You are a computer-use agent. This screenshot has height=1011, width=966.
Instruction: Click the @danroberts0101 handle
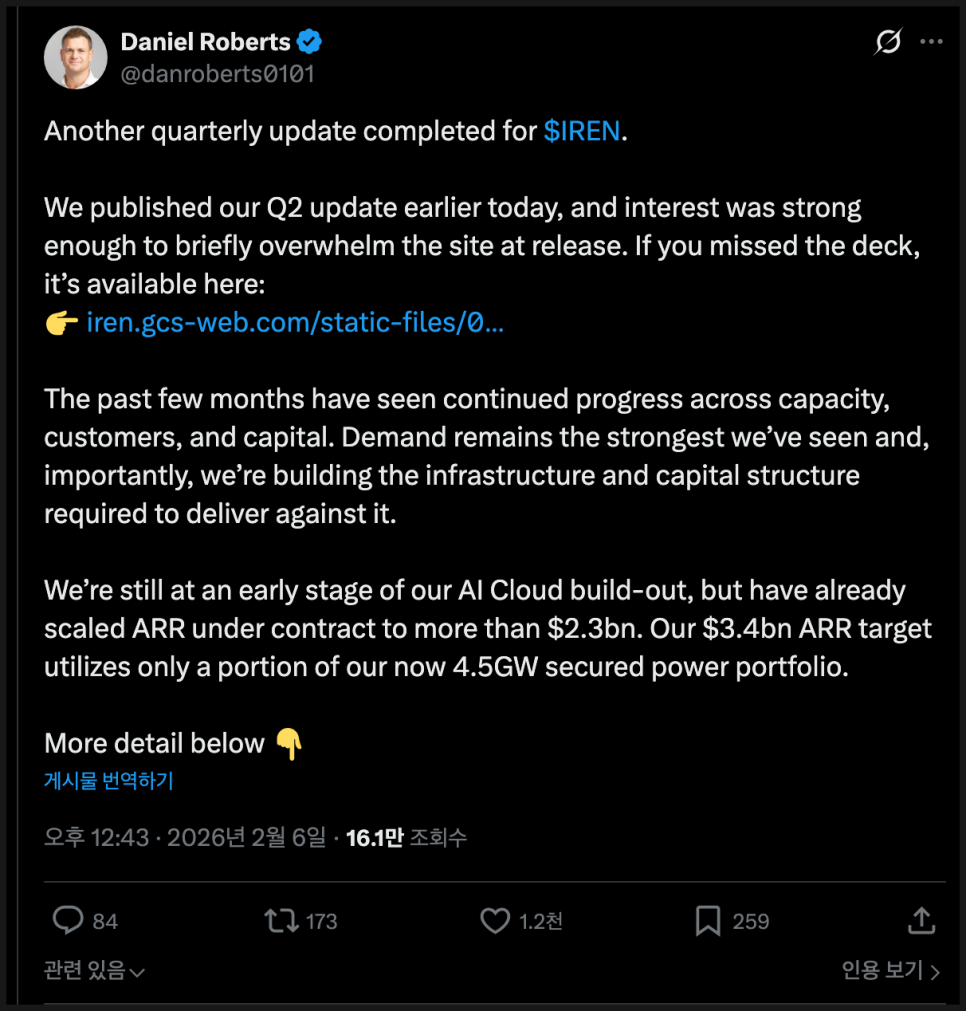coord(217,74)
